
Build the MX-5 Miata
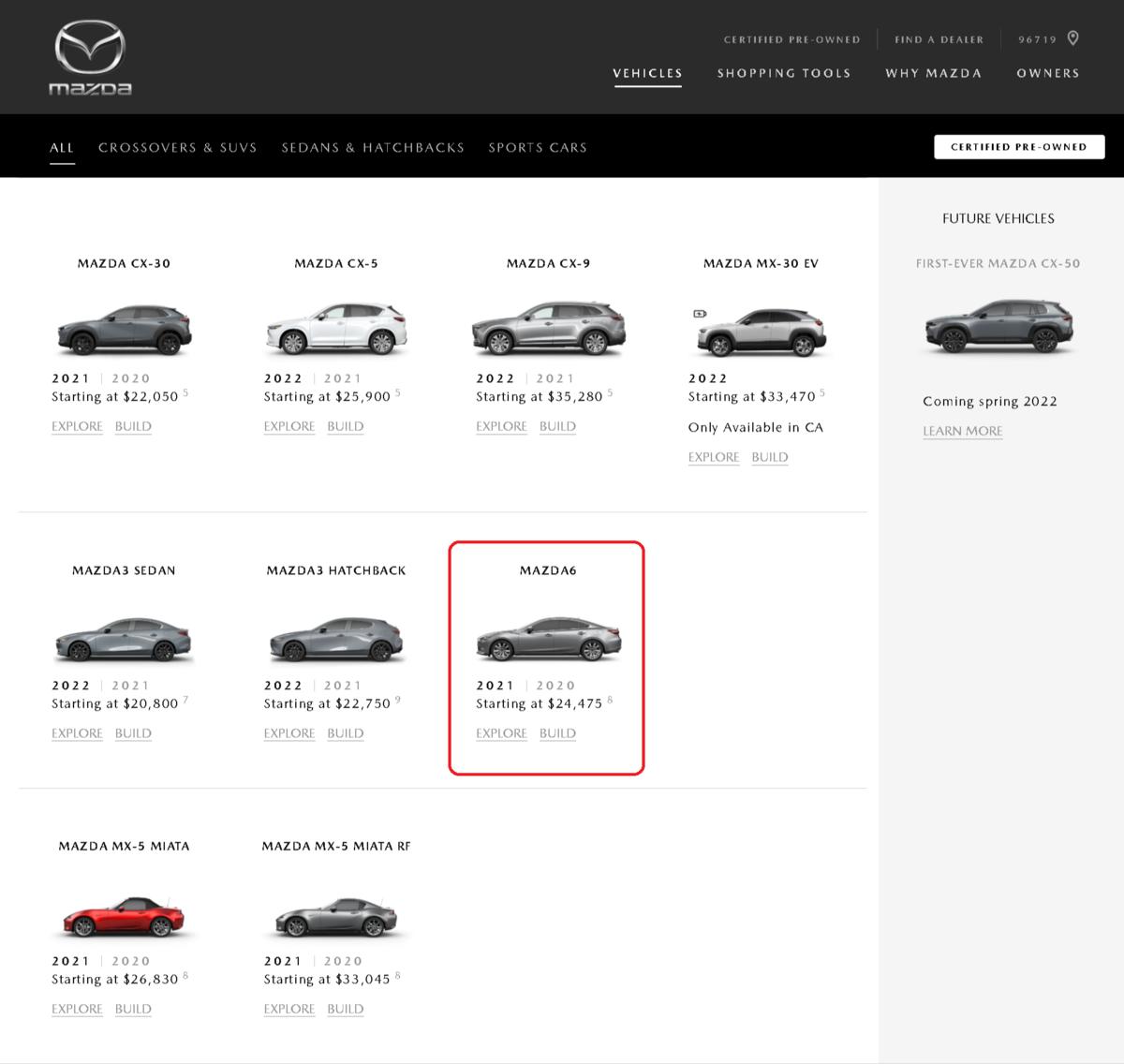point(133,1009)
